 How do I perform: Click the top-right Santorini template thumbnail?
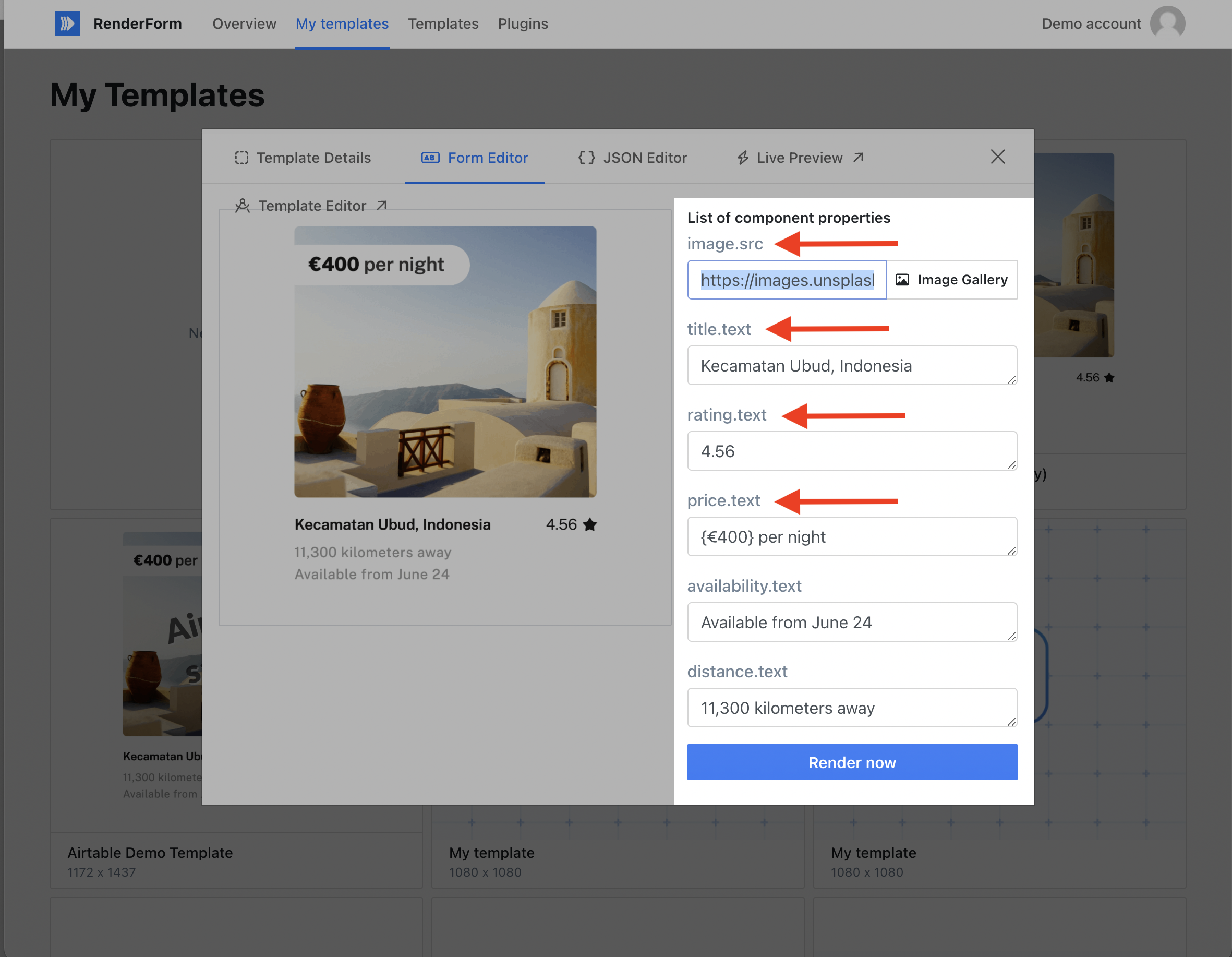point(1074,255)
